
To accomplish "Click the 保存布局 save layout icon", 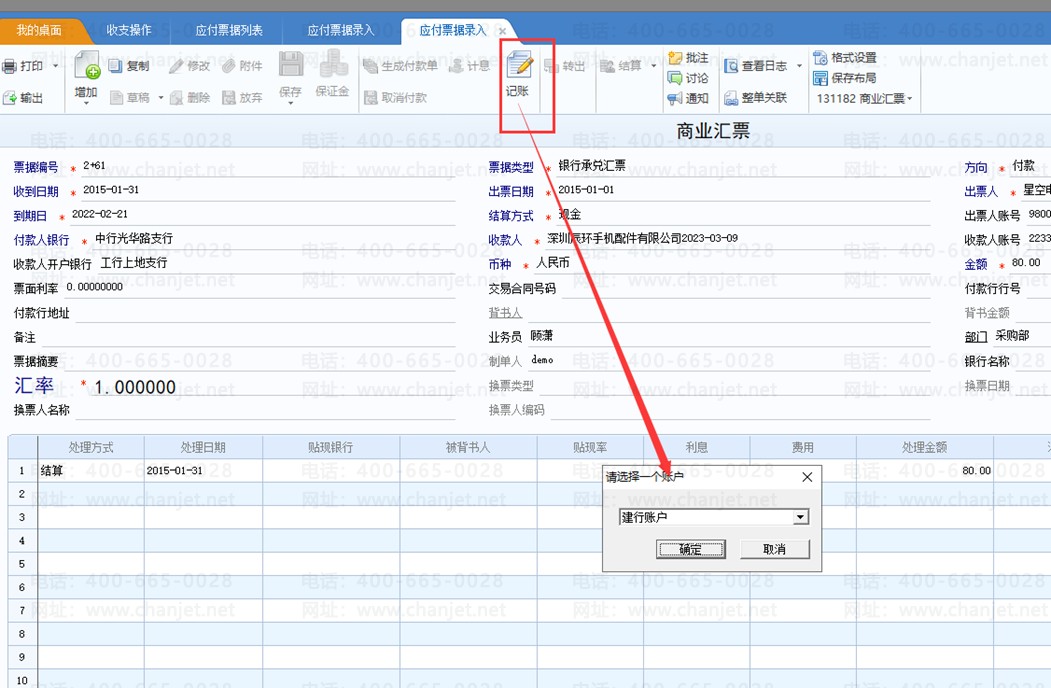I will coord(820,78).
